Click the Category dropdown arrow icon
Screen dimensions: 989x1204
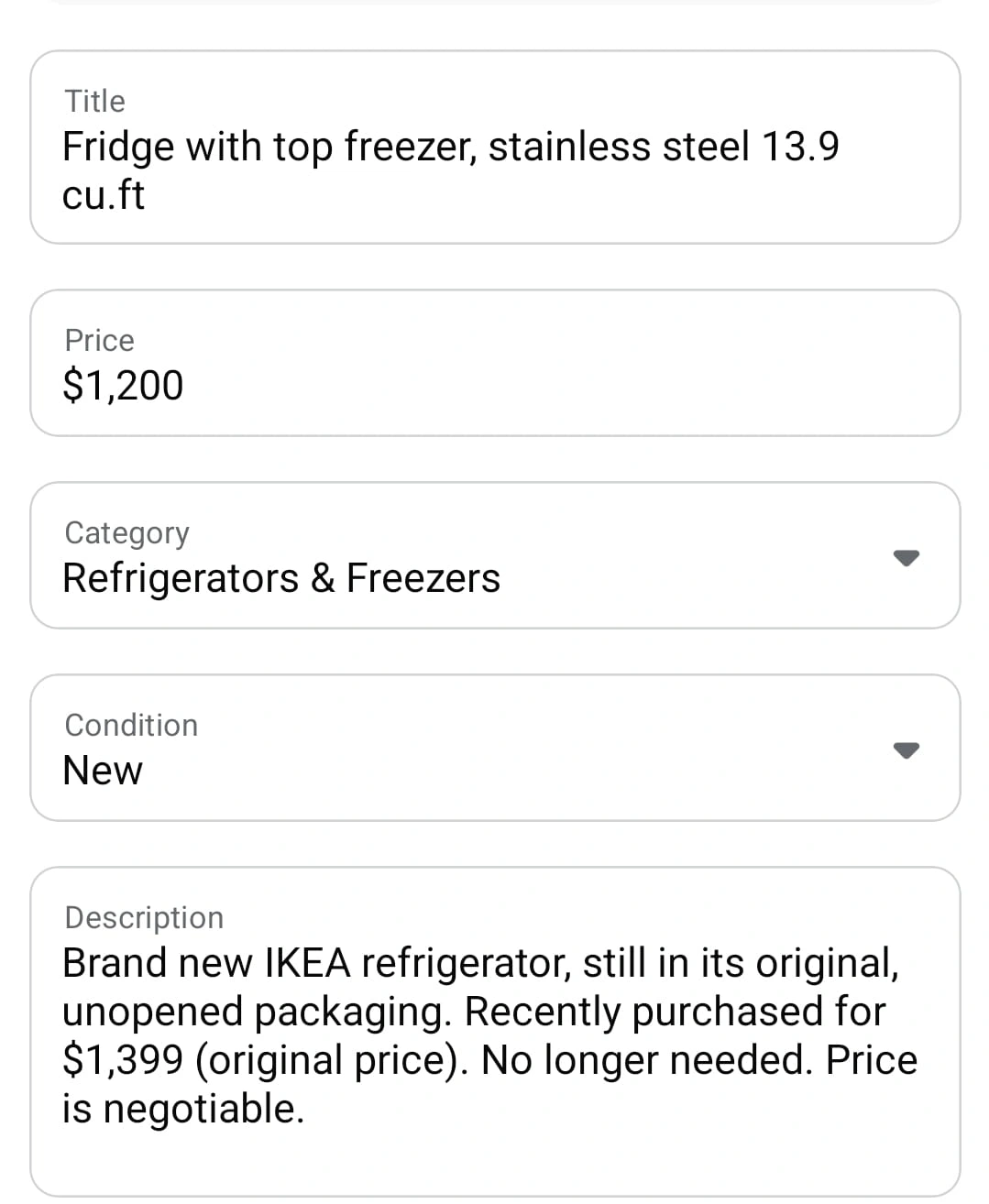[x=906, y=557]
